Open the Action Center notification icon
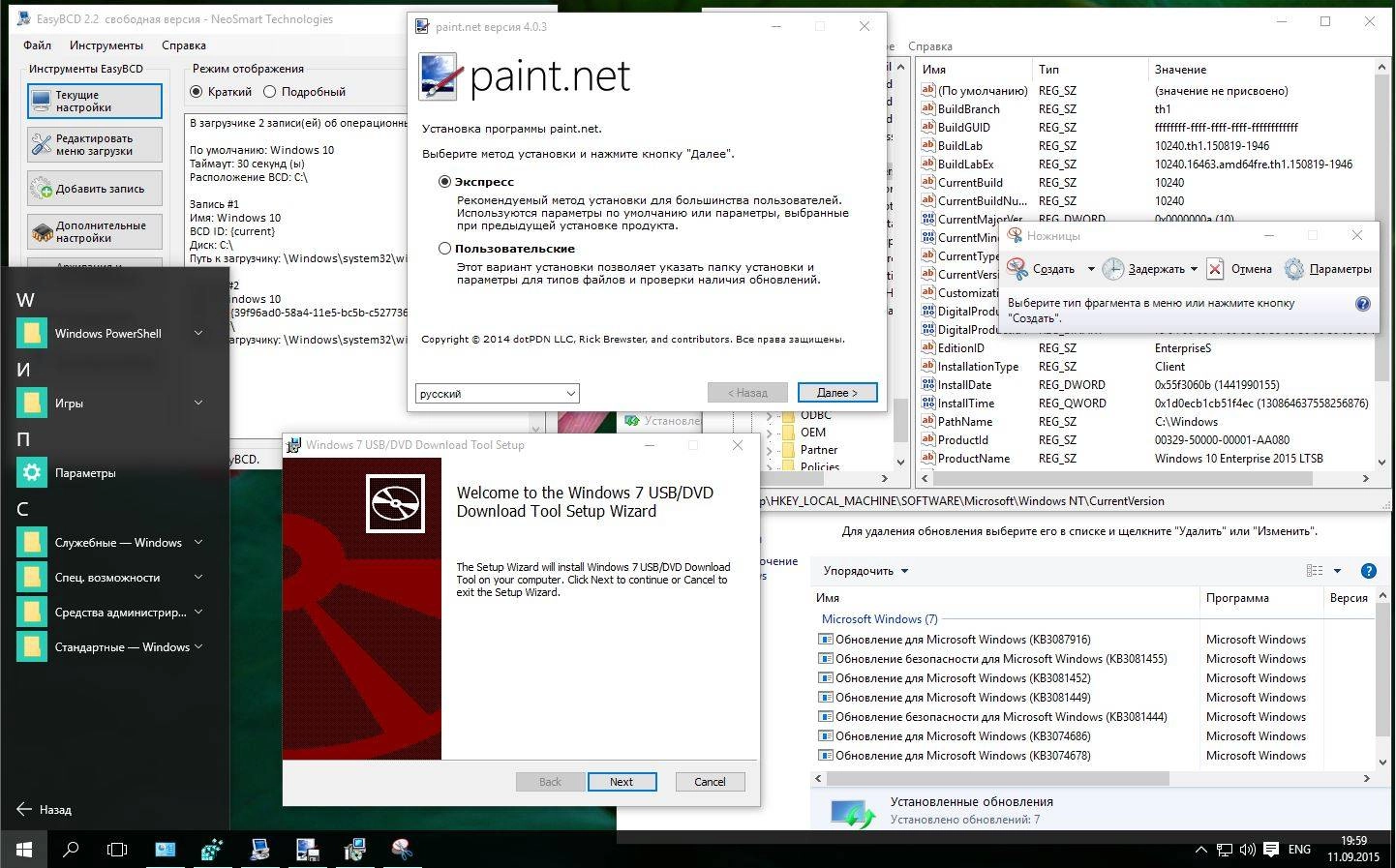Image resolution: width=1396 pixels, height=868 pixels. pyautogui.click(x=1270, y=850)
